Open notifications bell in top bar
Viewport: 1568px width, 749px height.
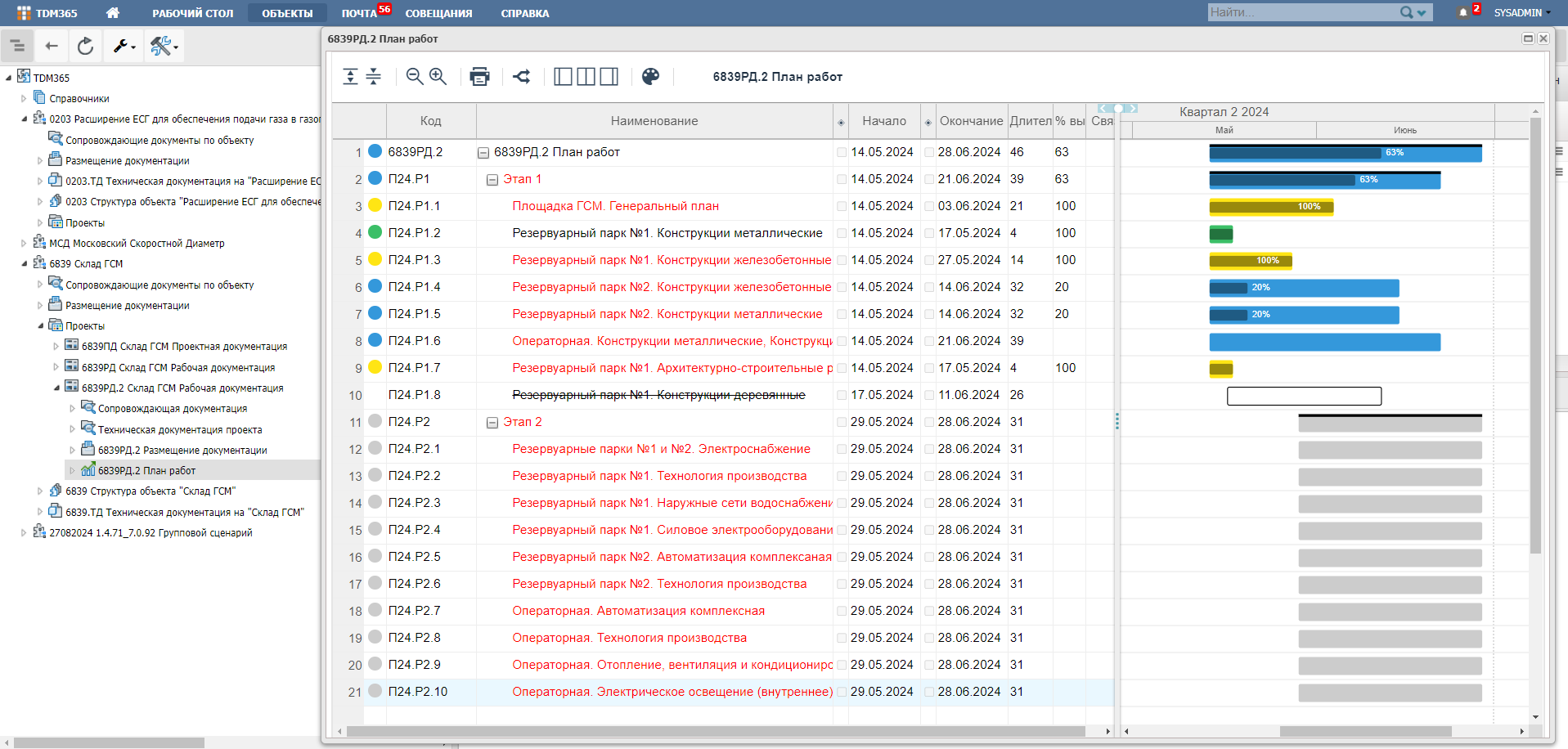pos(1462,13)
